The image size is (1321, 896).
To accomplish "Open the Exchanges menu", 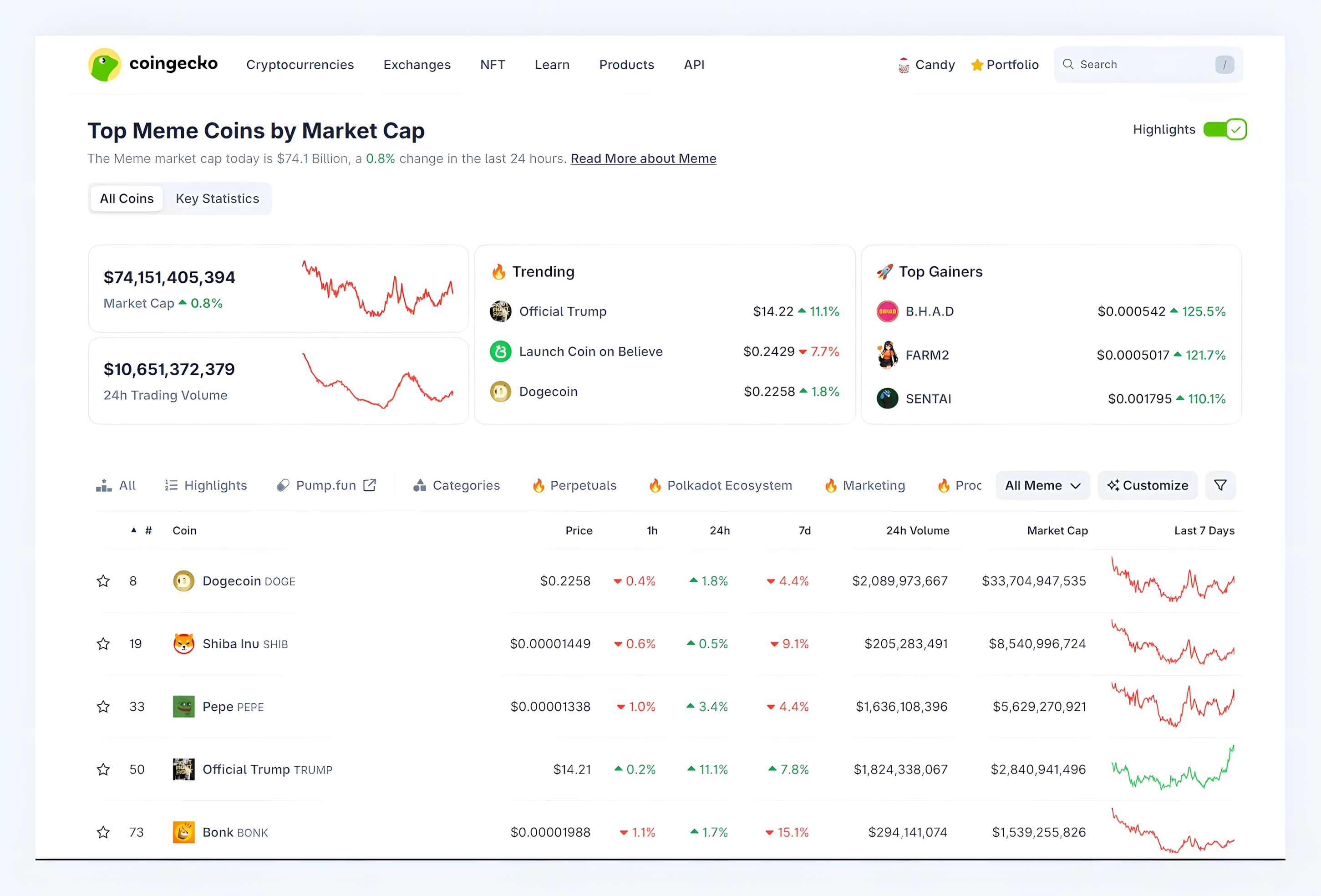I will pyautogui.click(x=417, y=65).
